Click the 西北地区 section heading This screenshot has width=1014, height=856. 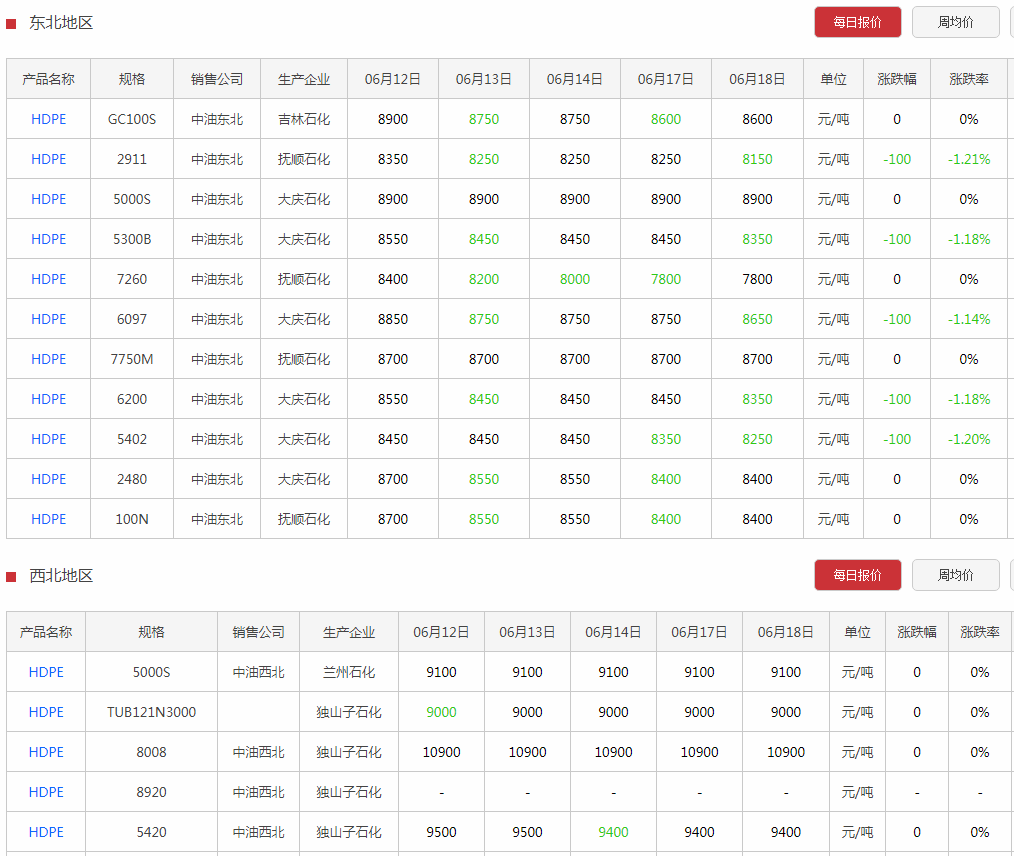click(x=61, y=575)
